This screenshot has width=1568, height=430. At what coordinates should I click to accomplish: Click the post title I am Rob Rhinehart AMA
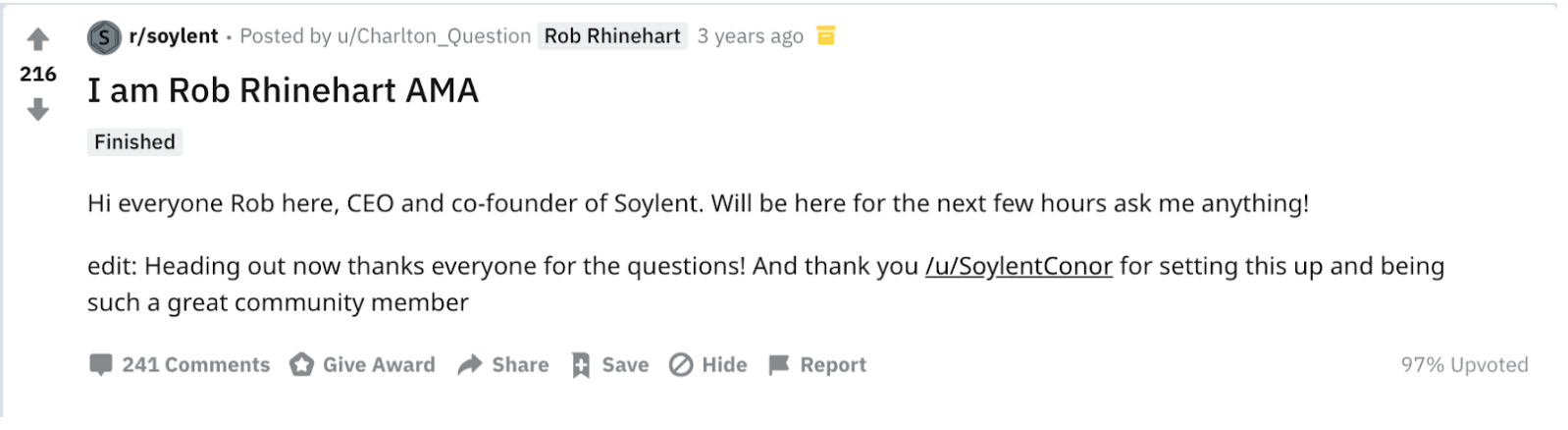tap(283, 90)
